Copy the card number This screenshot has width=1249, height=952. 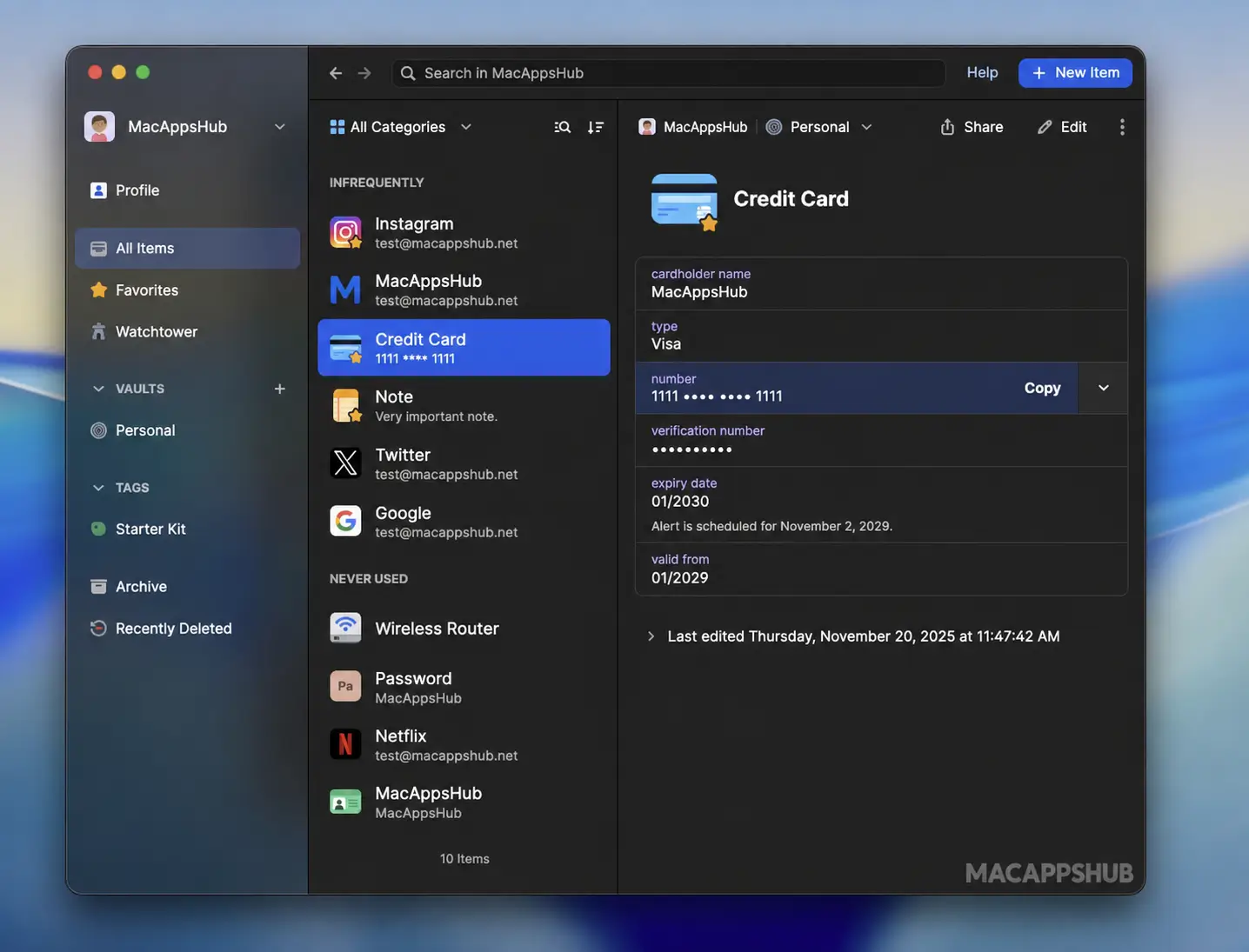pyautogui.click(x=1042, y=388)
